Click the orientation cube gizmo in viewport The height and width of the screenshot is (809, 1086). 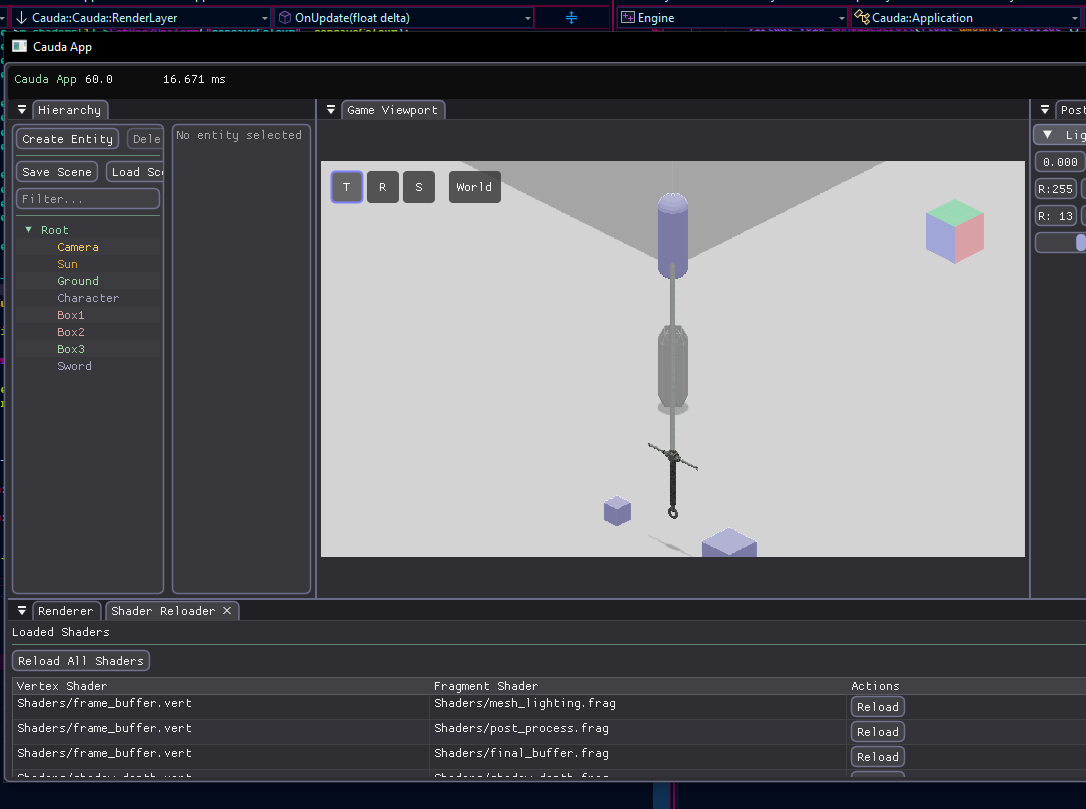point(954,231)
